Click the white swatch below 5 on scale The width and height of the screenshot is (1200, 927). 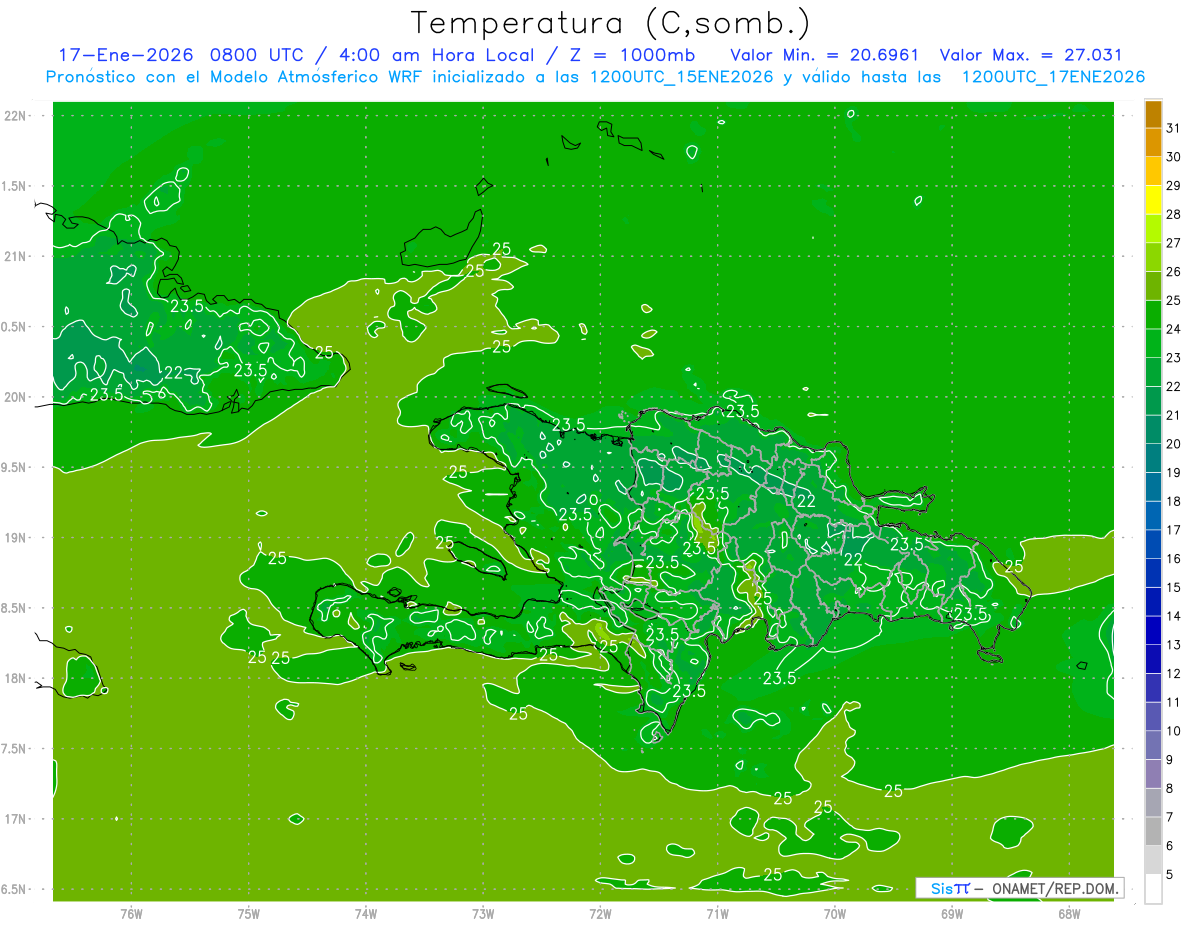point(1153,889)
